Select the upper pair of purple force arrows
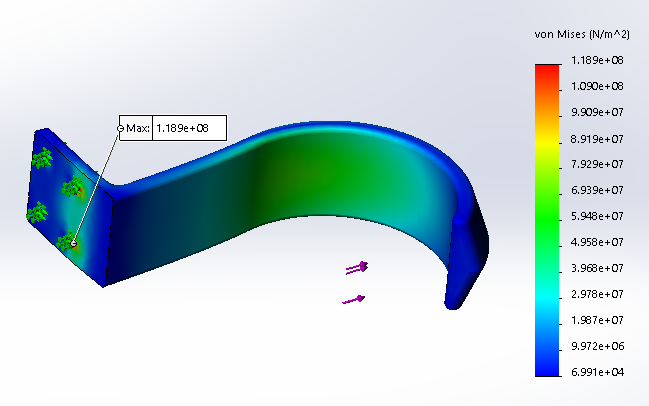 pyautogui.click(x=357, y=268)
